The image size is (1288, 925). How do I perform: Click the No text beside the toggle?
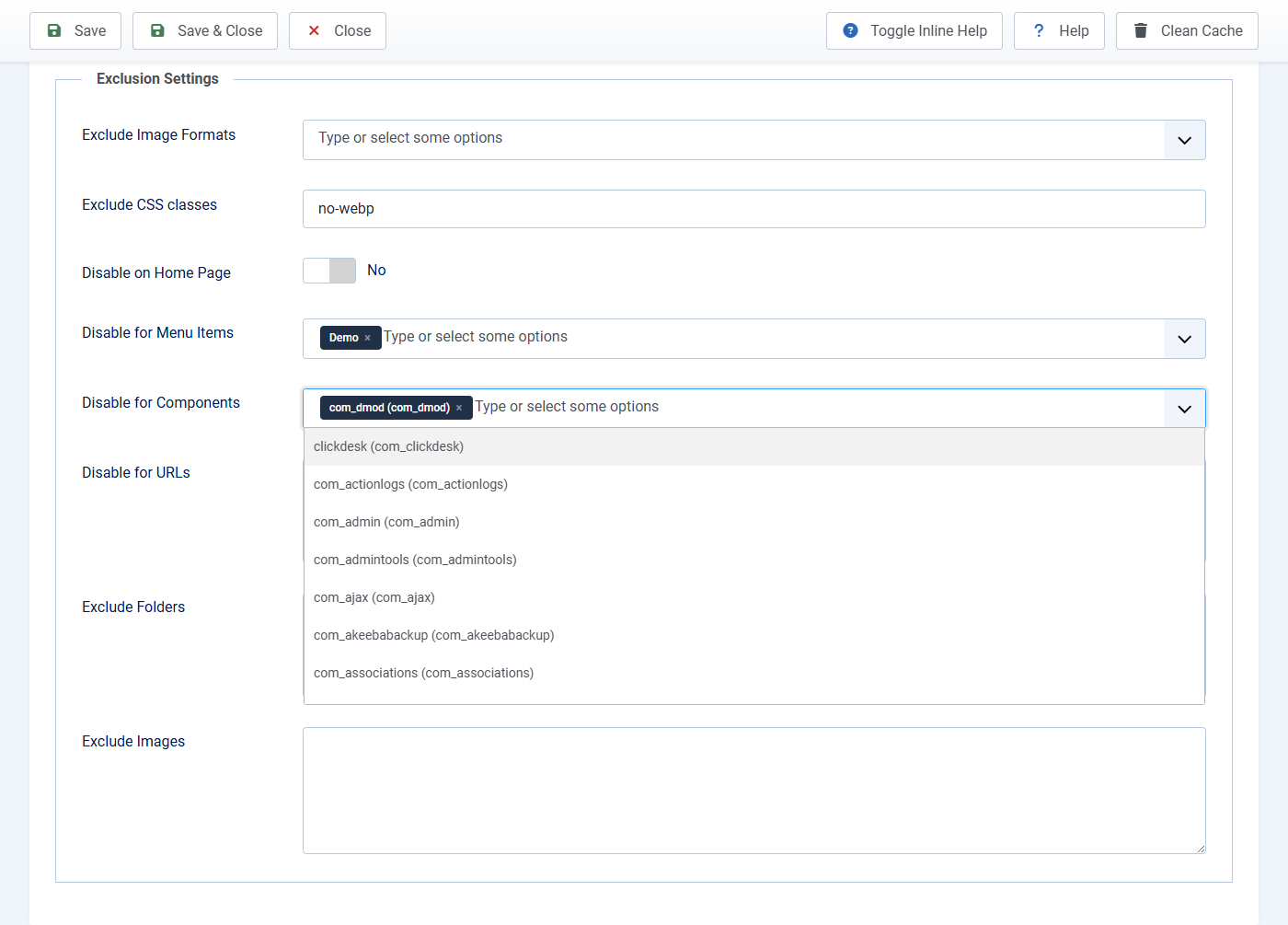point(376,271)
